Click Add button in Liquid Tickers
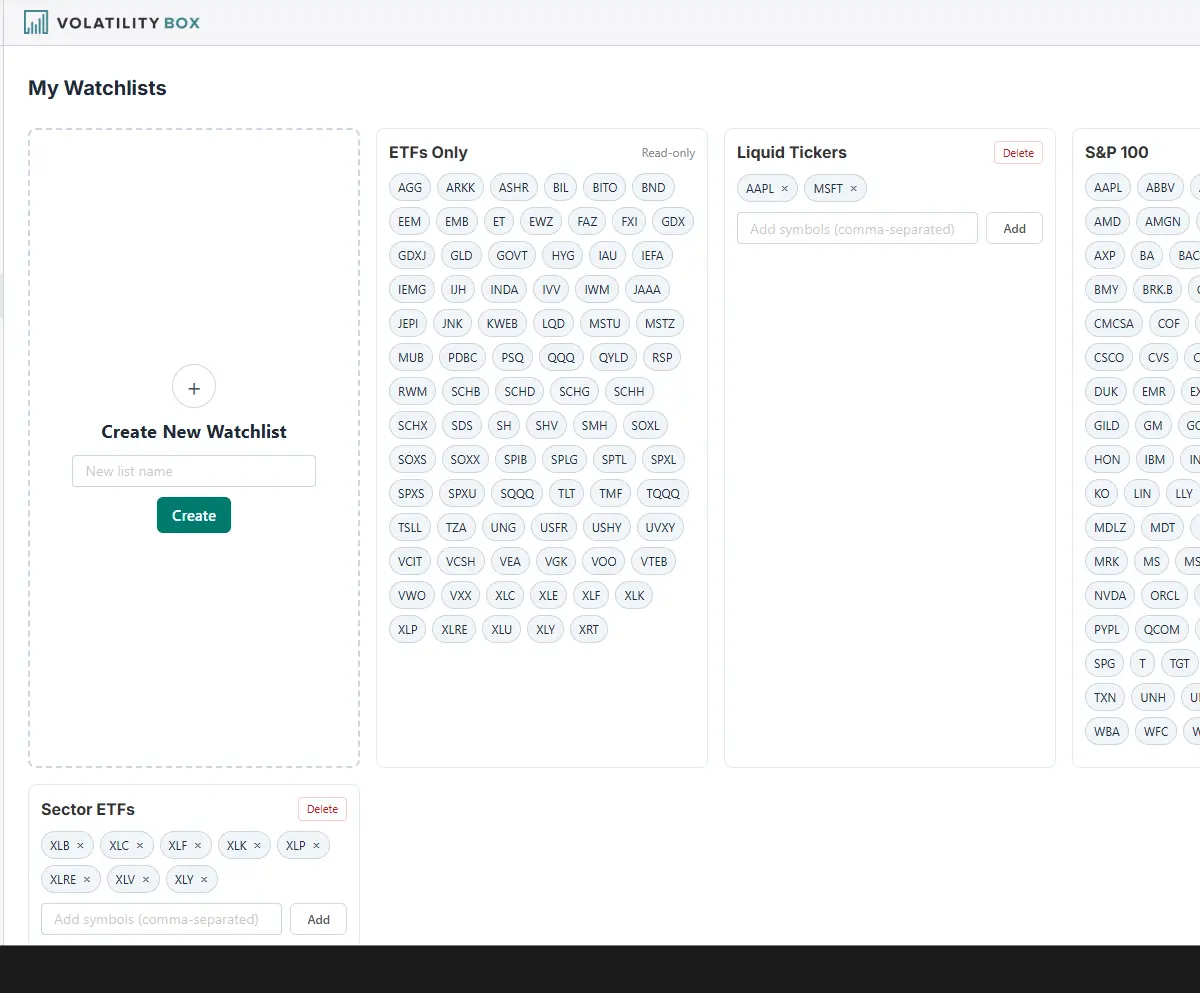This screenshot has height=993, width=1200. 1014,228
